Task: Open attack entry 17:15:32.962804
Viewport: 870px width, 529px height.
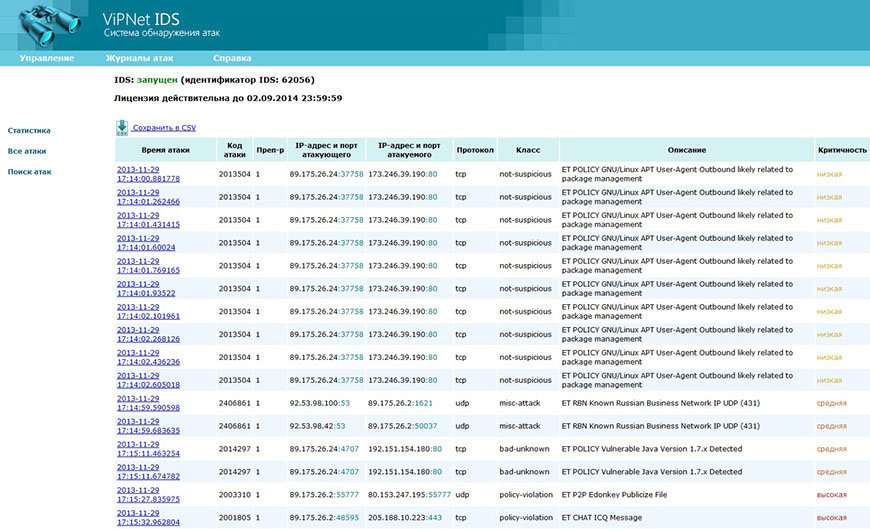Action: tap(148, 517)
